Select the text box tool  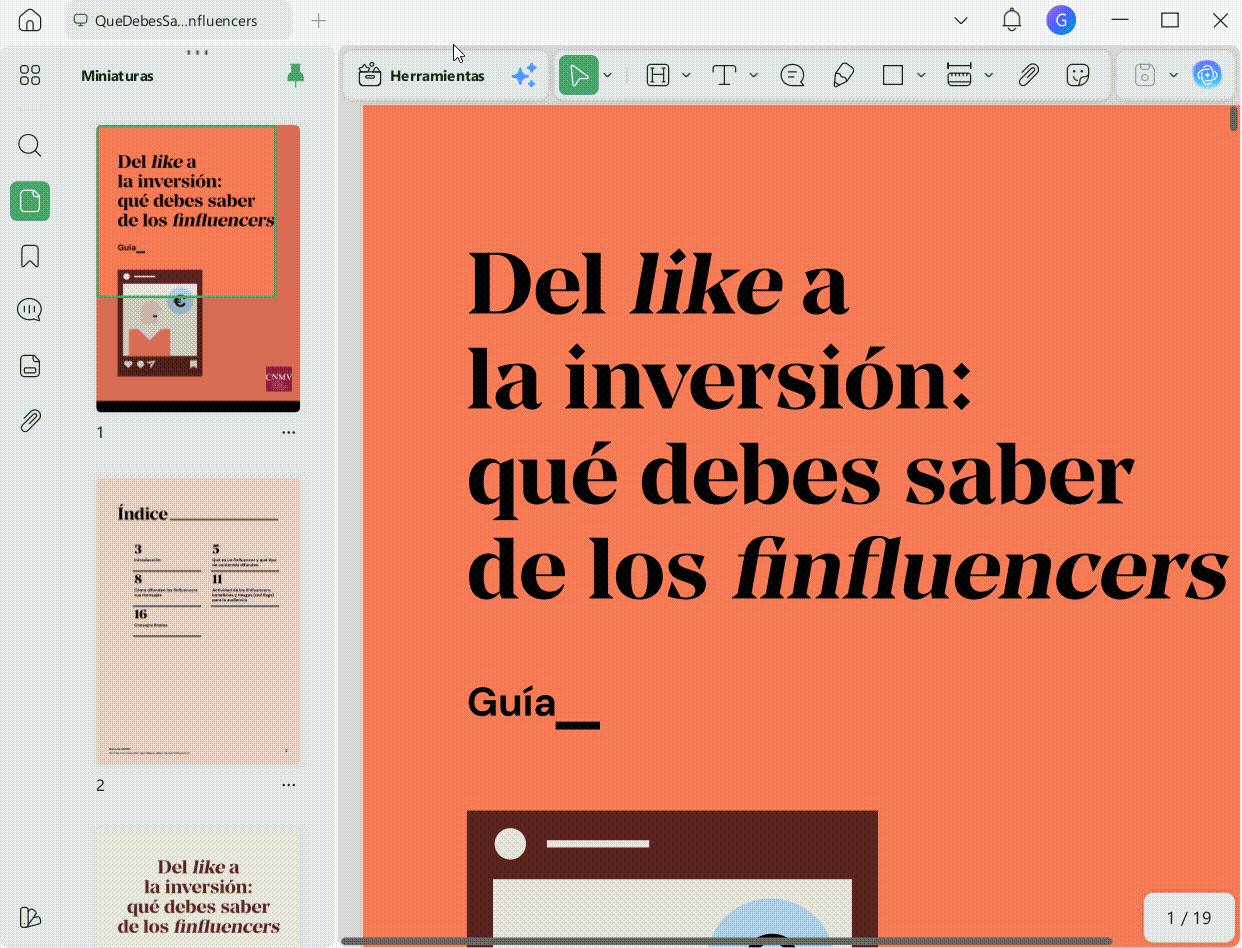[724, 75]
